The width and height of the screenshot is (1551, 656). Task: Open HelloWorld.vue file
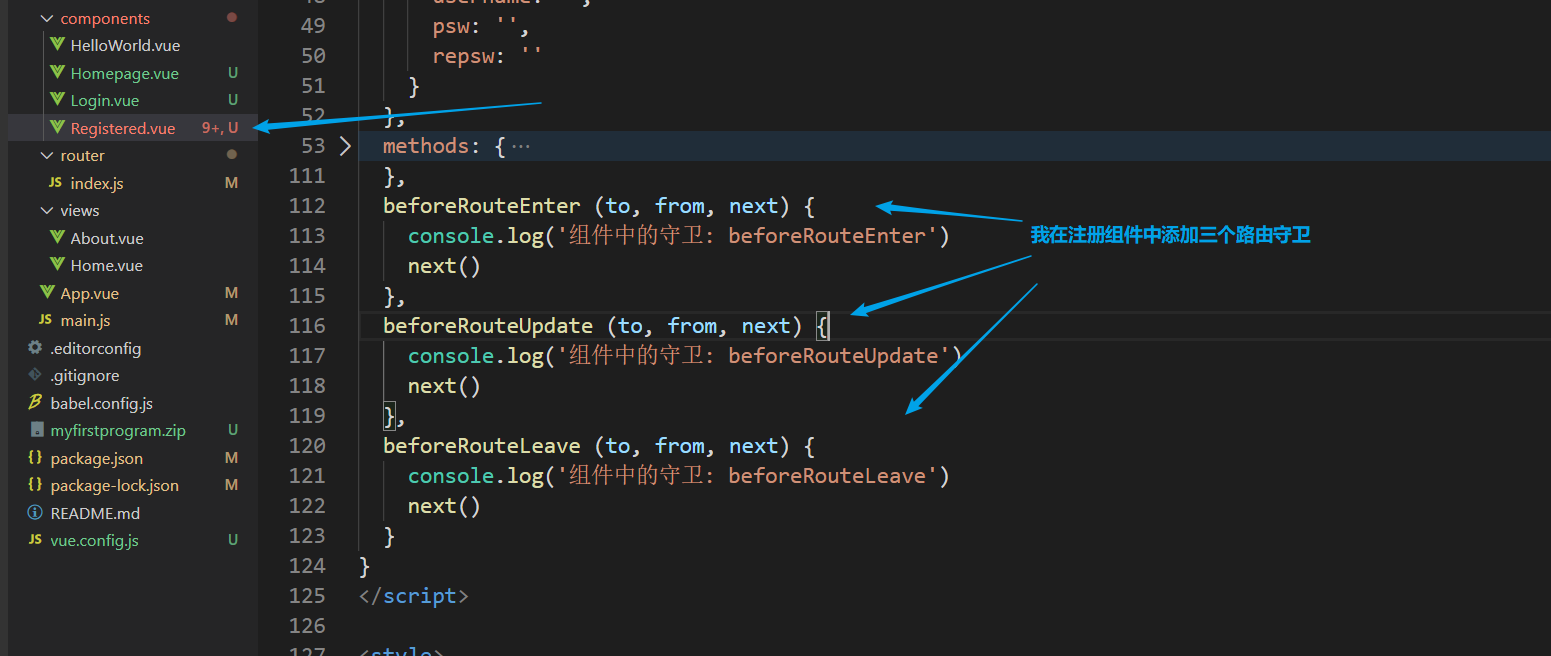(x=125, y=46)
